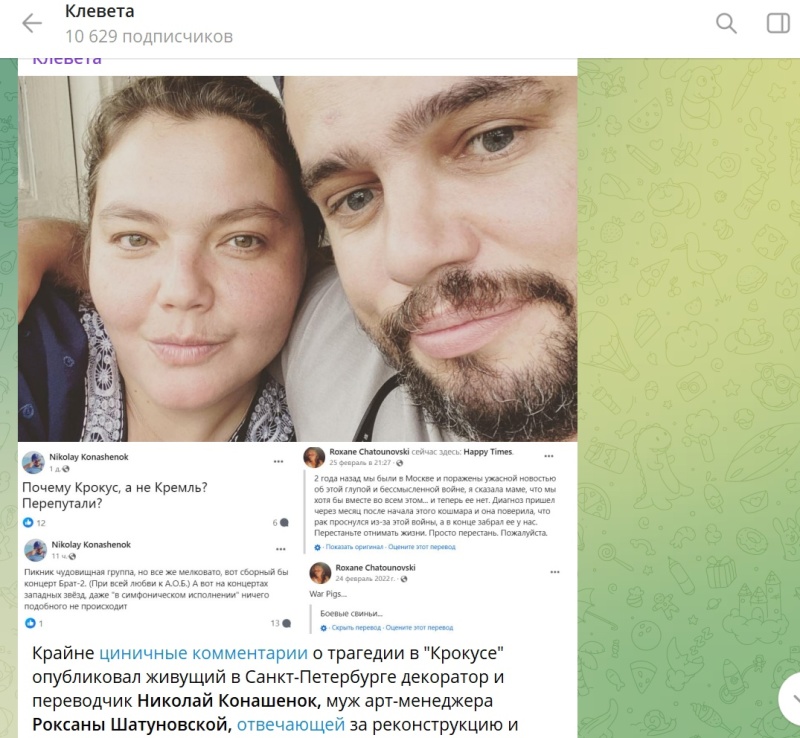Open the three-dot menu on the Пикник post
Screen dimensions: 800x738
[281, 549]
